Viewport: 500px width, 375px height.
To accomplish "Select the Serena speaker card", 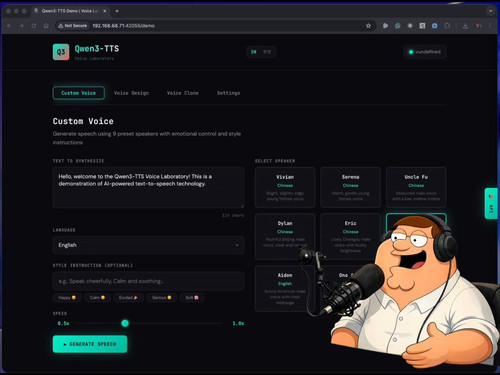I will click(x=350, y=187).
